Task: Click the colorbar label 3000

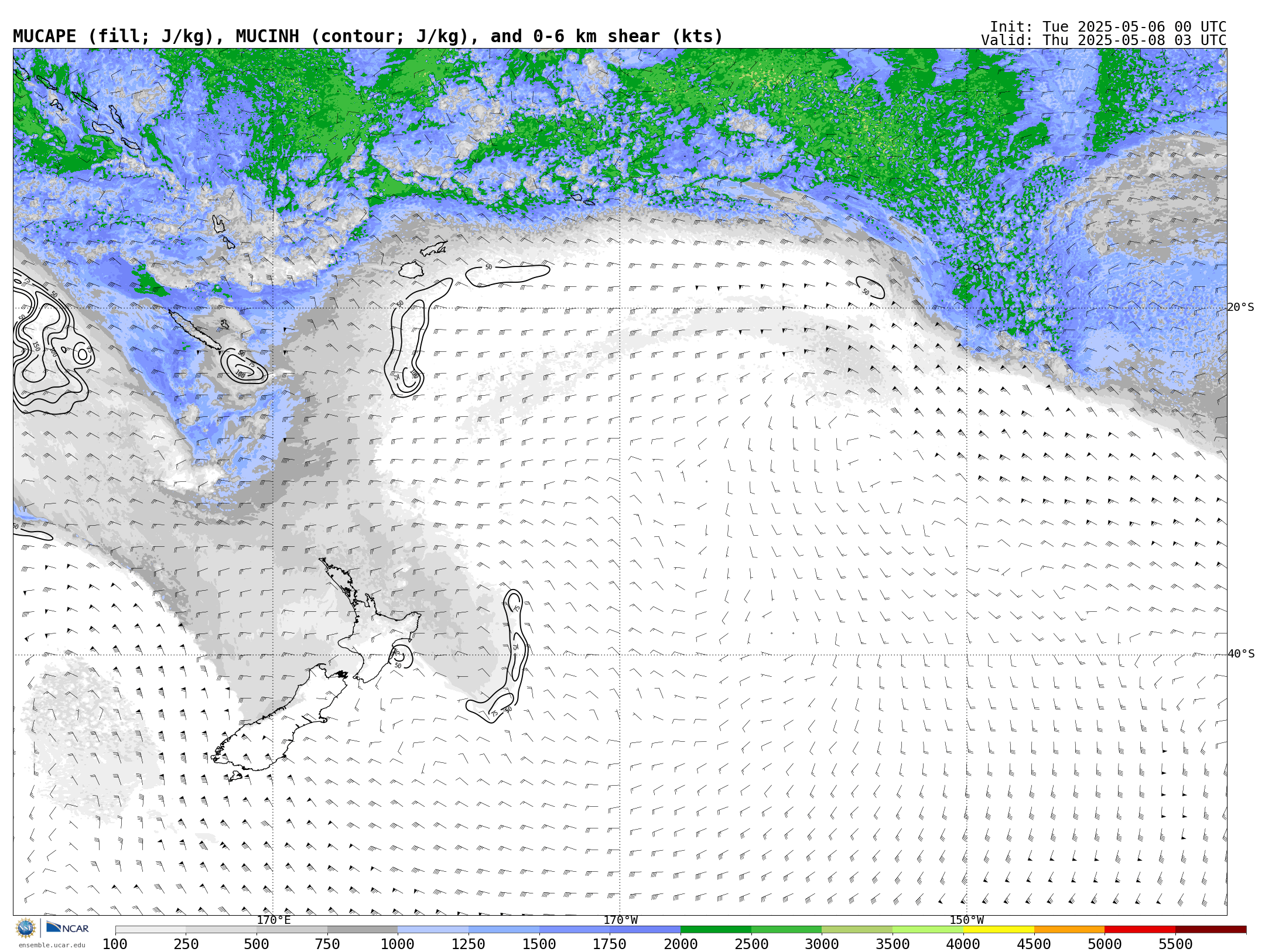Action: tap(822, 944)
